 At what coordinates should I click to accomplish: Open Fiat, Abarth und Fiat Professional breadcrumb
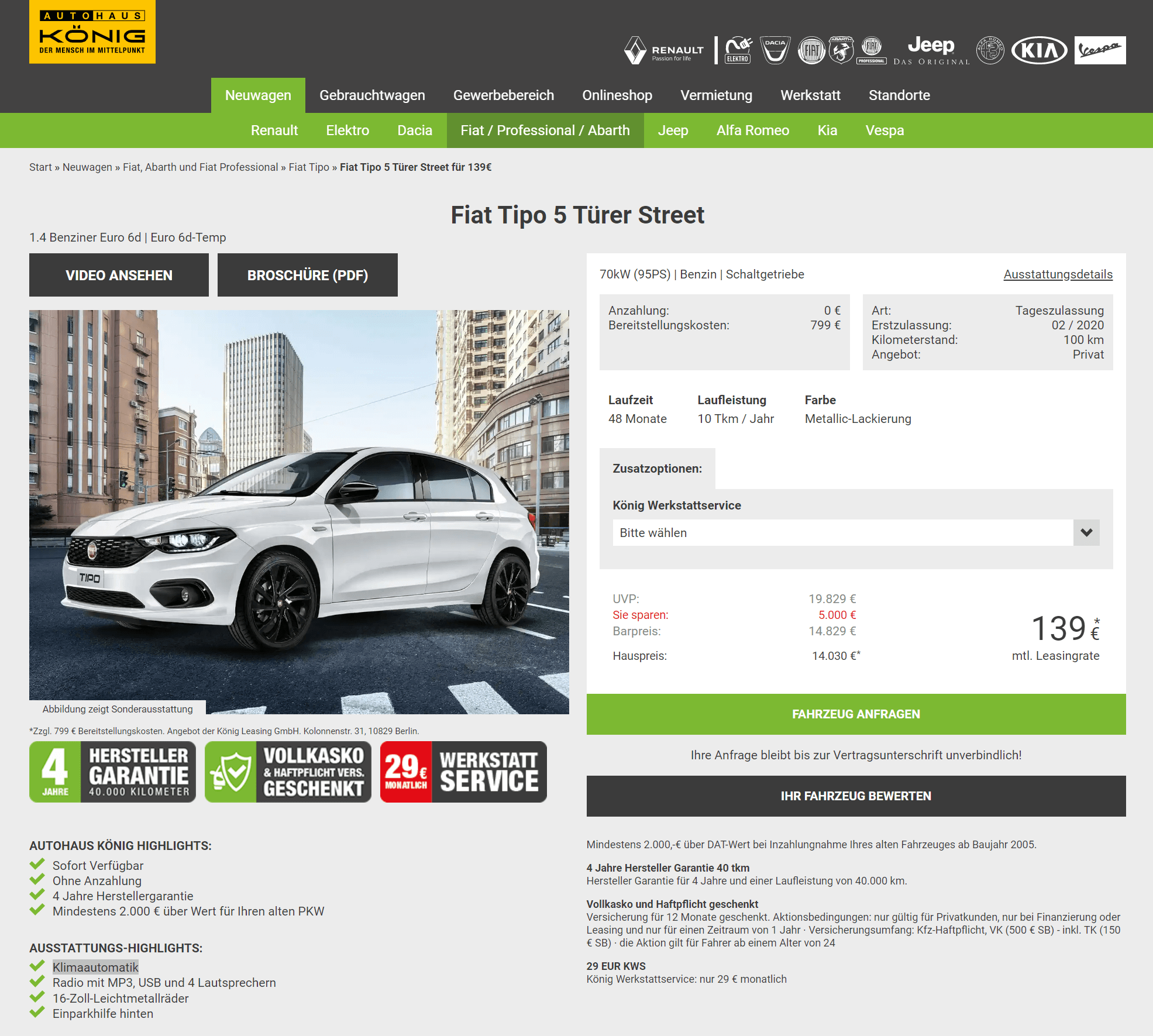[201, 167]
